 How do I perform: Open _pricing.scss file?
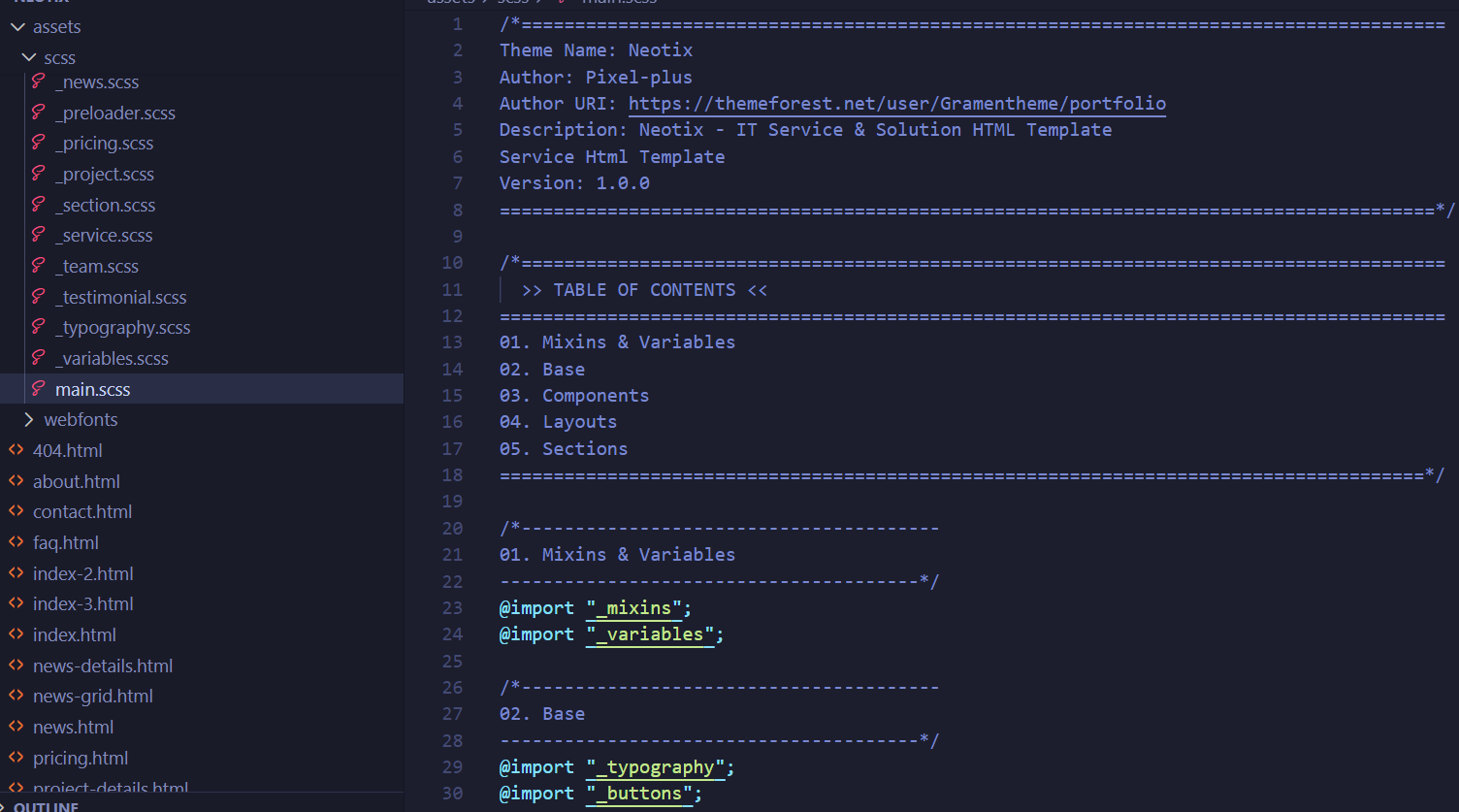(105, 144)
